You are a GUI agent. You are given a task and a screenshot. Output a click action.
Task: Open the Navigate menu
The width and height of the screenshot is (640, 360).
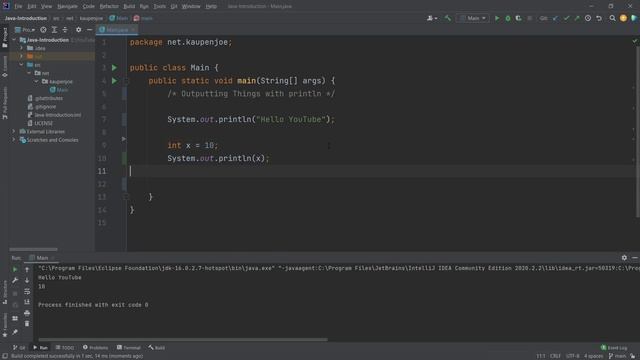pos(67,7)
